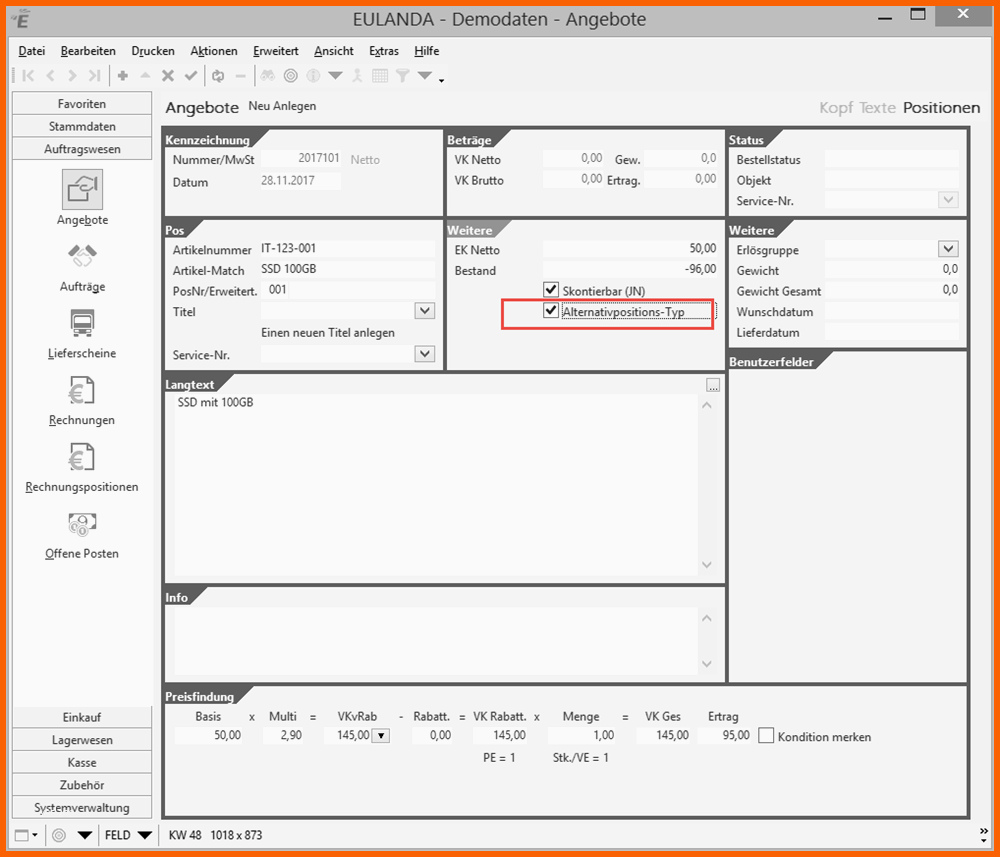Add new record with plus icon
The image size is (1000, 857).
(x=123, y=76)
